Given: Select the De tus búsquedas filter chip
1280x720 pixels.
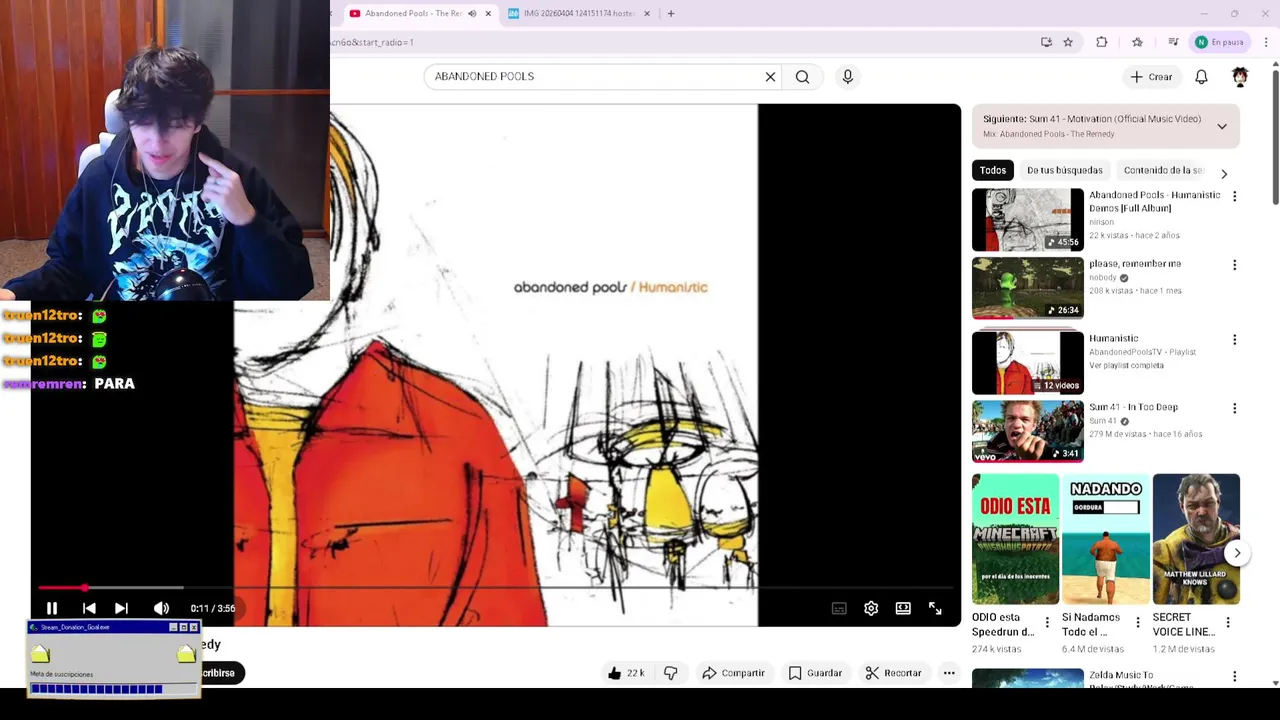Looking at the screenshot, I should 1064,170.
